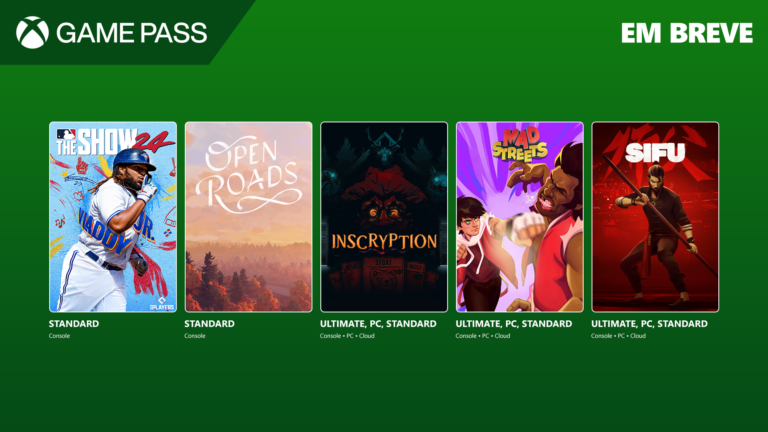The image size is (768, 432).
Task: Click the EM BREVE heading
Action: pyautogui.click(x=687, y=33)
